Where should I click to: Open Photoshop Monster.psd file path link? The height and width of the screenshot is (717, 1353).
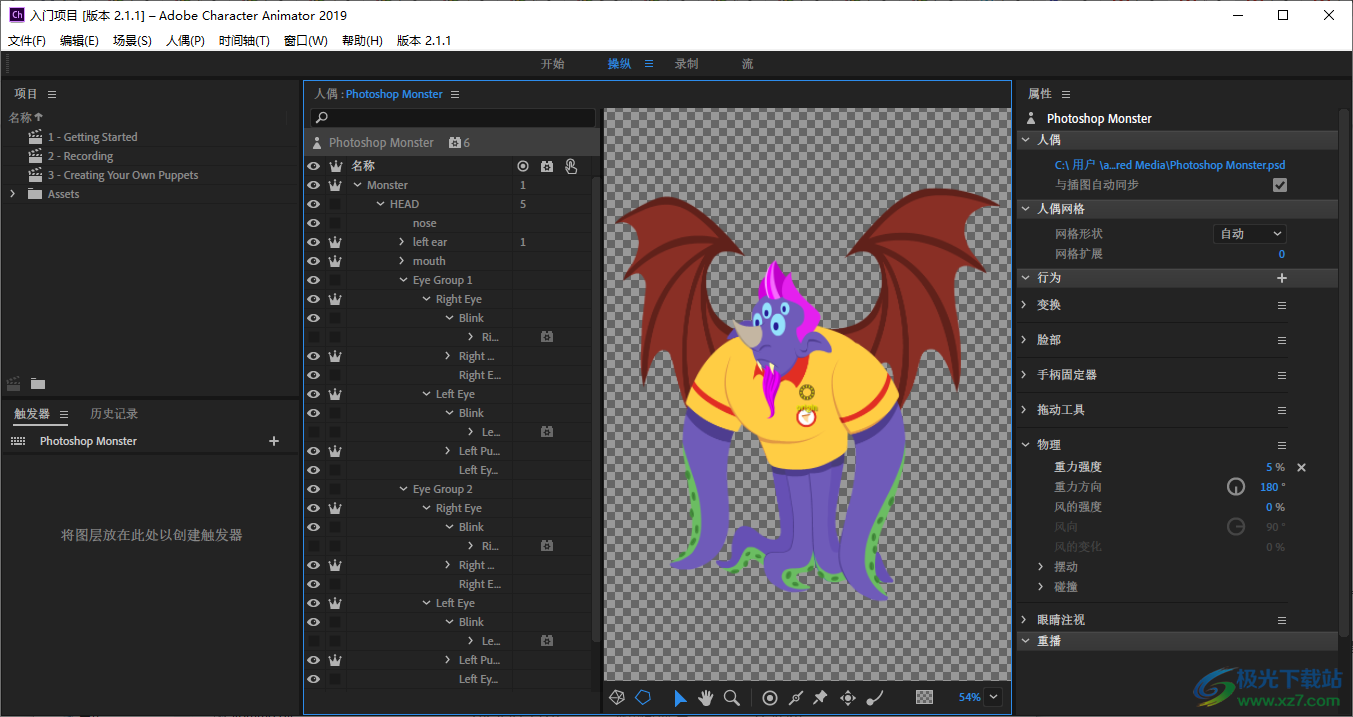click(x=1170, y=165)
